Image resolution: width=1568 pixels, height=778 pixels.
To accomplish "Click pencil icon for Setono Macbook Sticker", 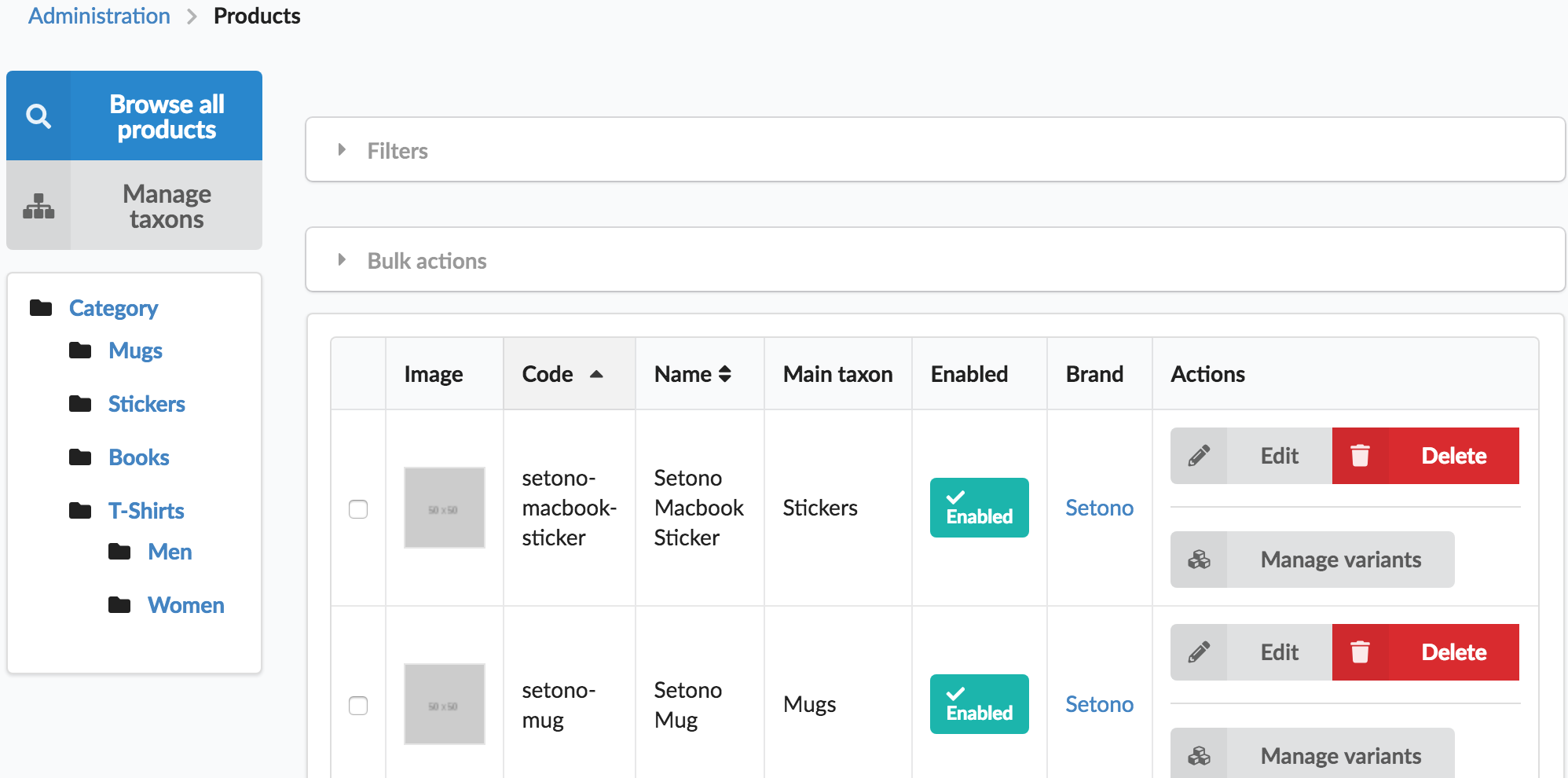I will tap(1199, 456).
